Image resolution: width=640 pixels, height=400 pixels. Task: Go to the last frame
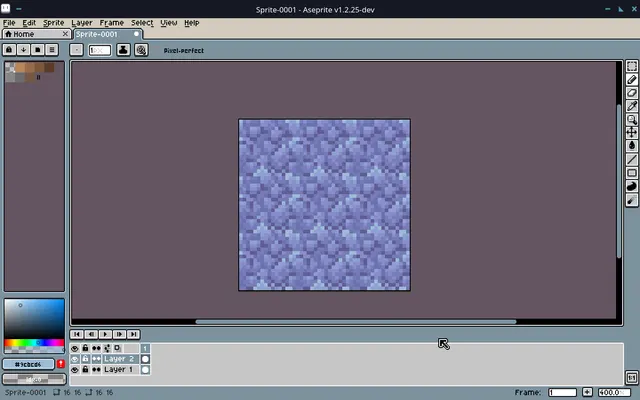(133, 334)
